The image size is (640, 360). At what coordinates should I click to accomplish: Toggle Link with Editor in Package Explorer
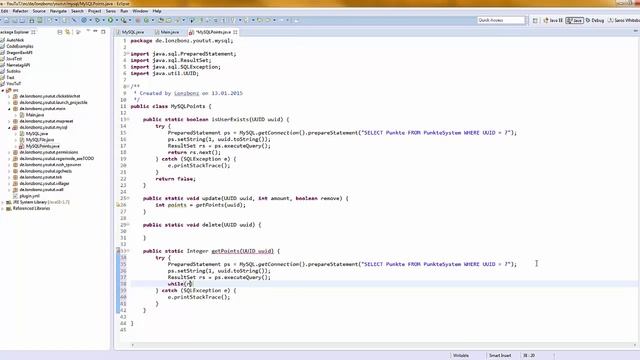(x=68, y=32)
